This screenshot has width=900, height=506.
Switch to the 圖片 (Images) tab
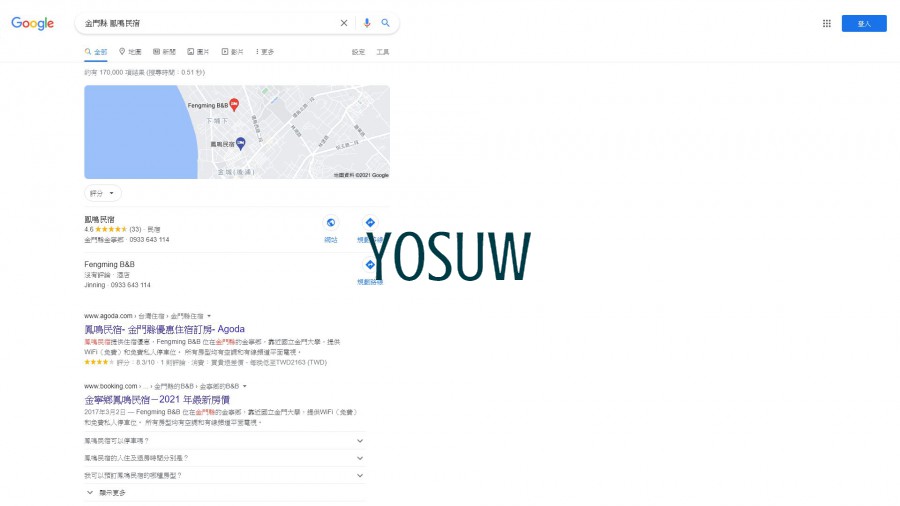coord(198,51)
